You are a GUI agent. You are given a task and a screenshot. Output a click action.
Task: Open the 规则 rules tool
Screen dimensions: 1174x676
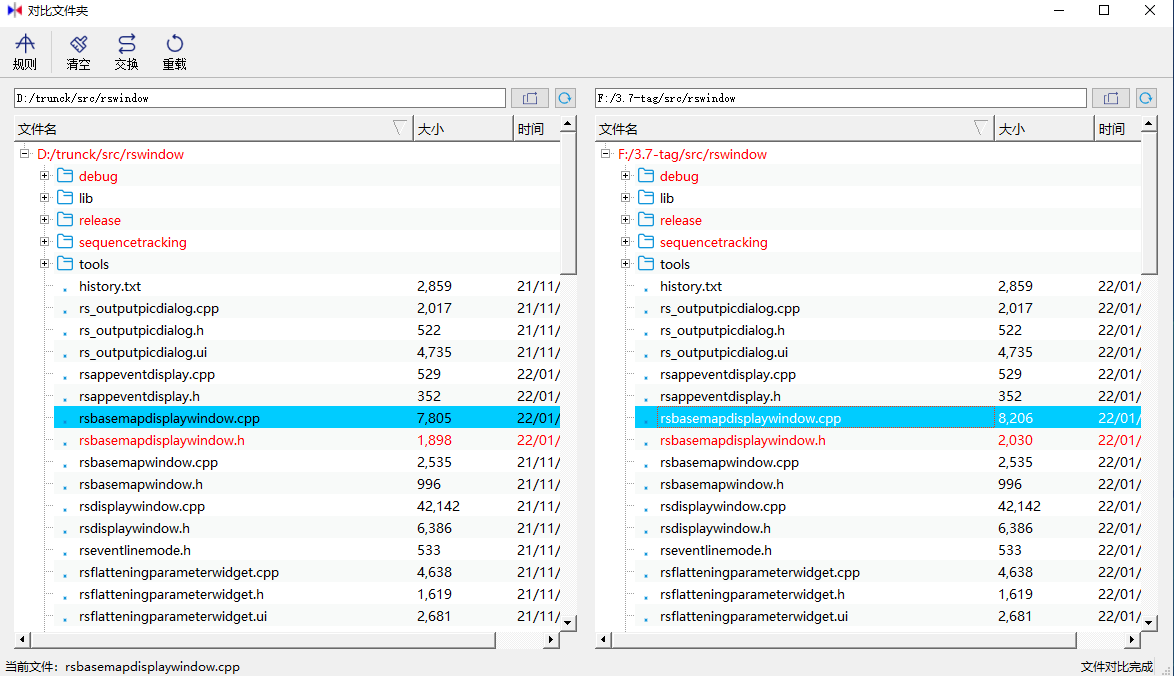(25, 52)
